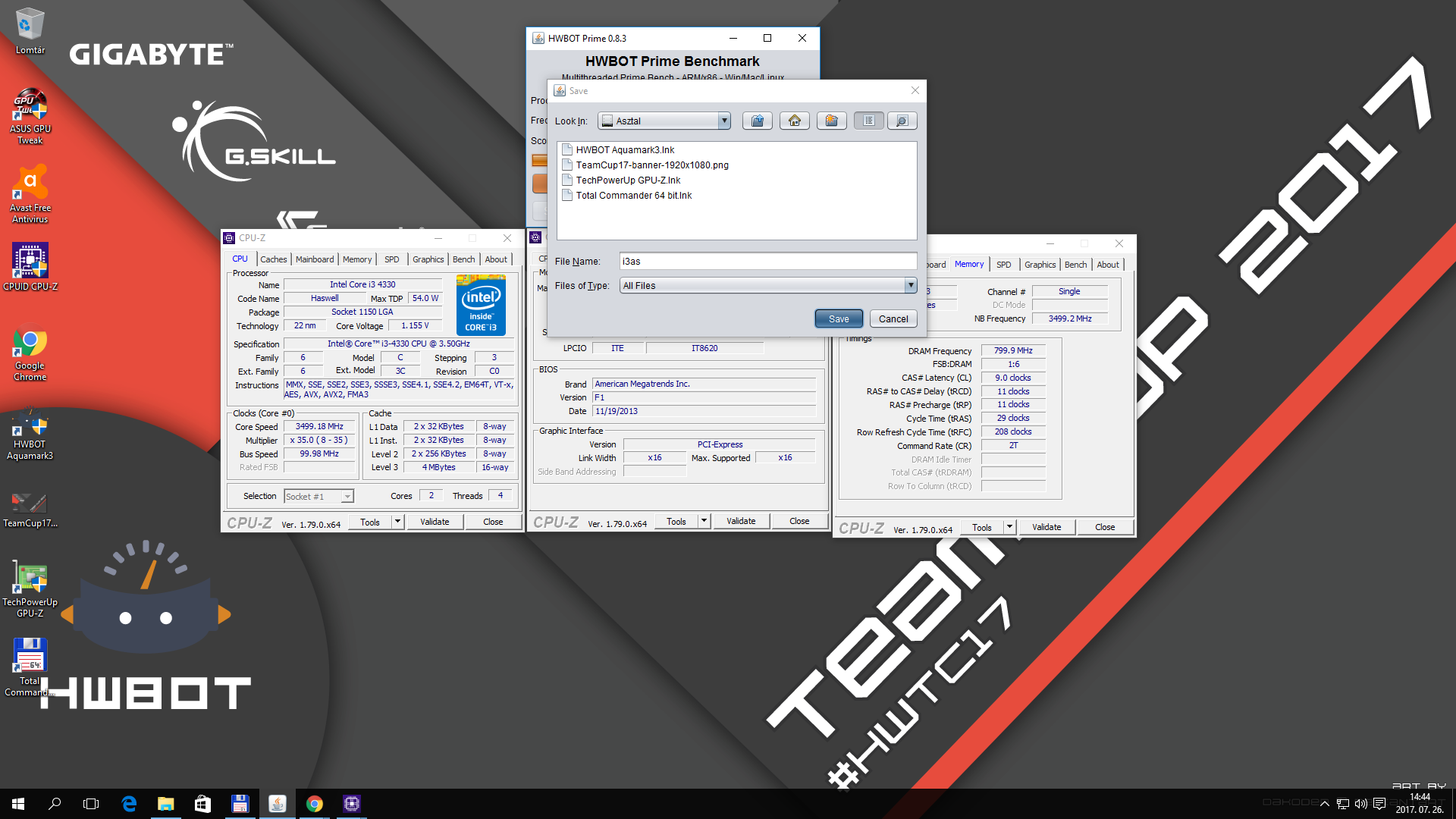Go up one folder level in Save dialog

(x=757, y=121)
